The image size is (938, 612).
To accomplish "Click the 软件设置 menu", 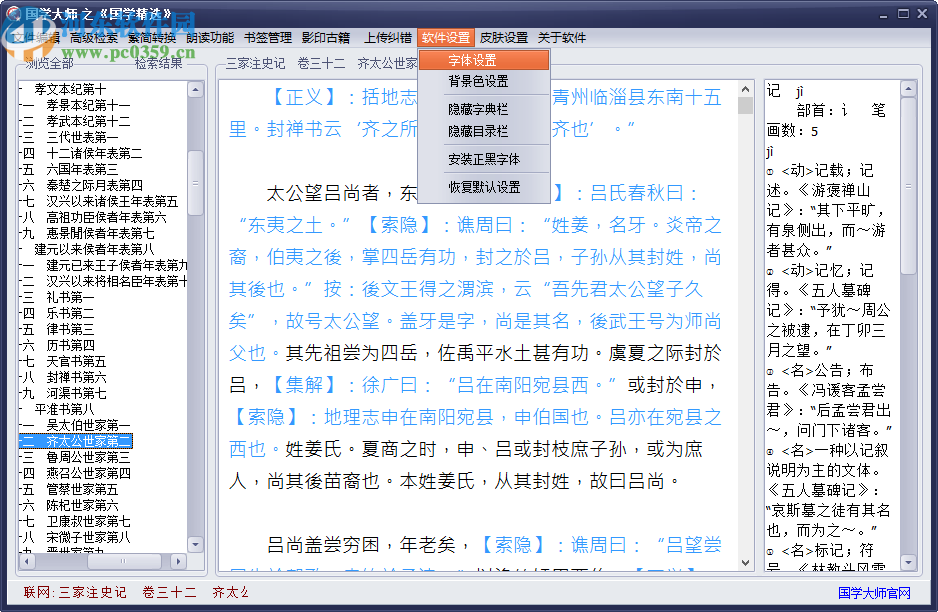I will tap(446, 38).
